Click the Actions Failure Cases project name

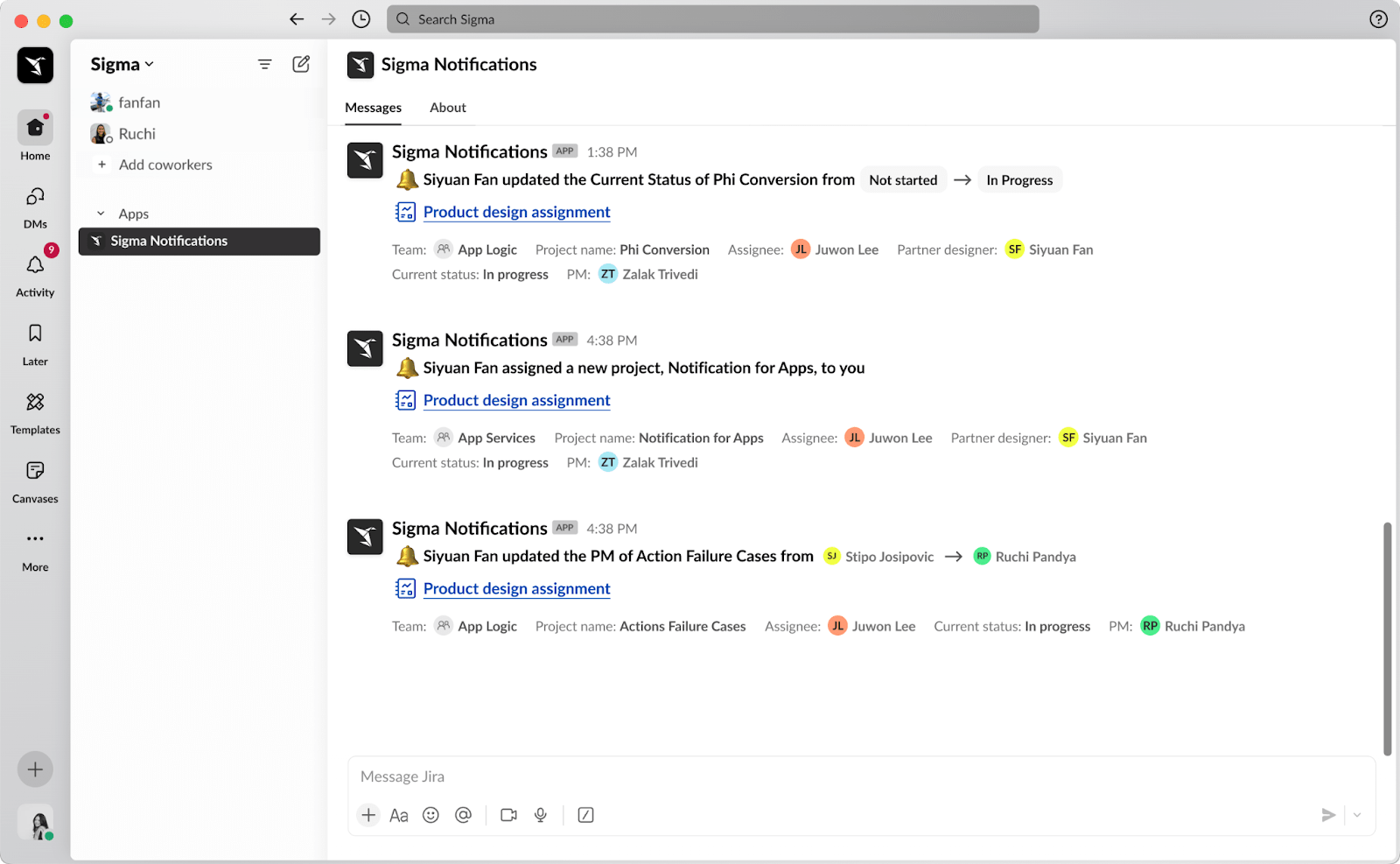[x=682, y=626]
